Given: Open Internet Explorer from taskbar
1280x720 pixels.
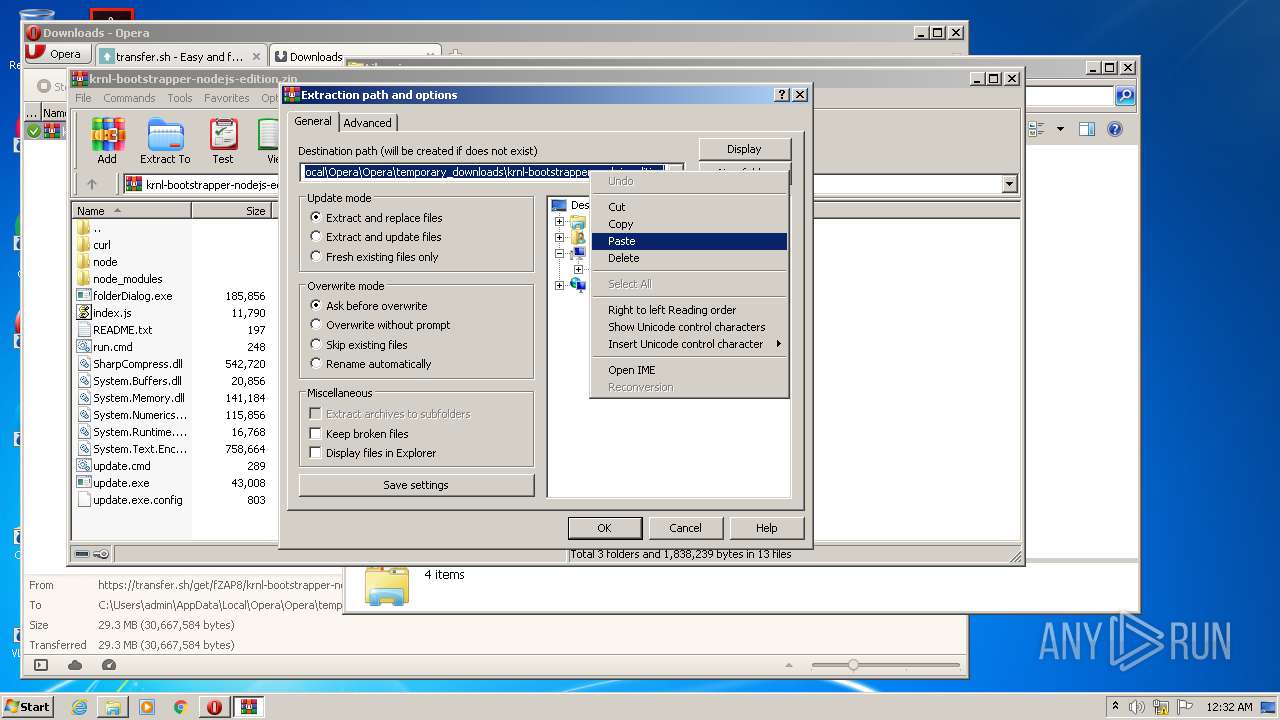Looking at the screenshot, I should tap(79, 706).
